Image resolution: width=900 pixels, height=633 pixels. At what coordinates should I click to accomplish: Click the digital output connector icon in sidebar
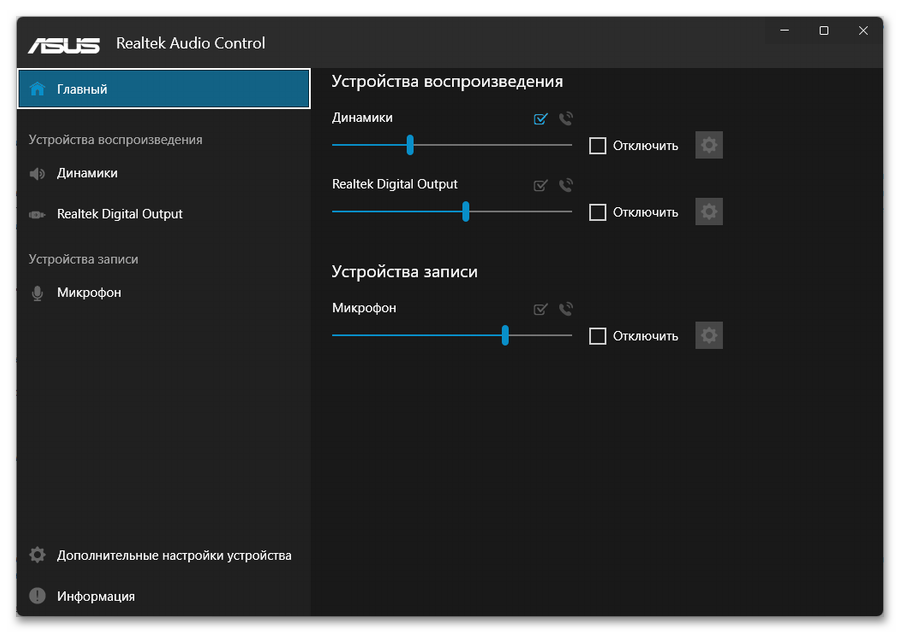click(37, 215)
